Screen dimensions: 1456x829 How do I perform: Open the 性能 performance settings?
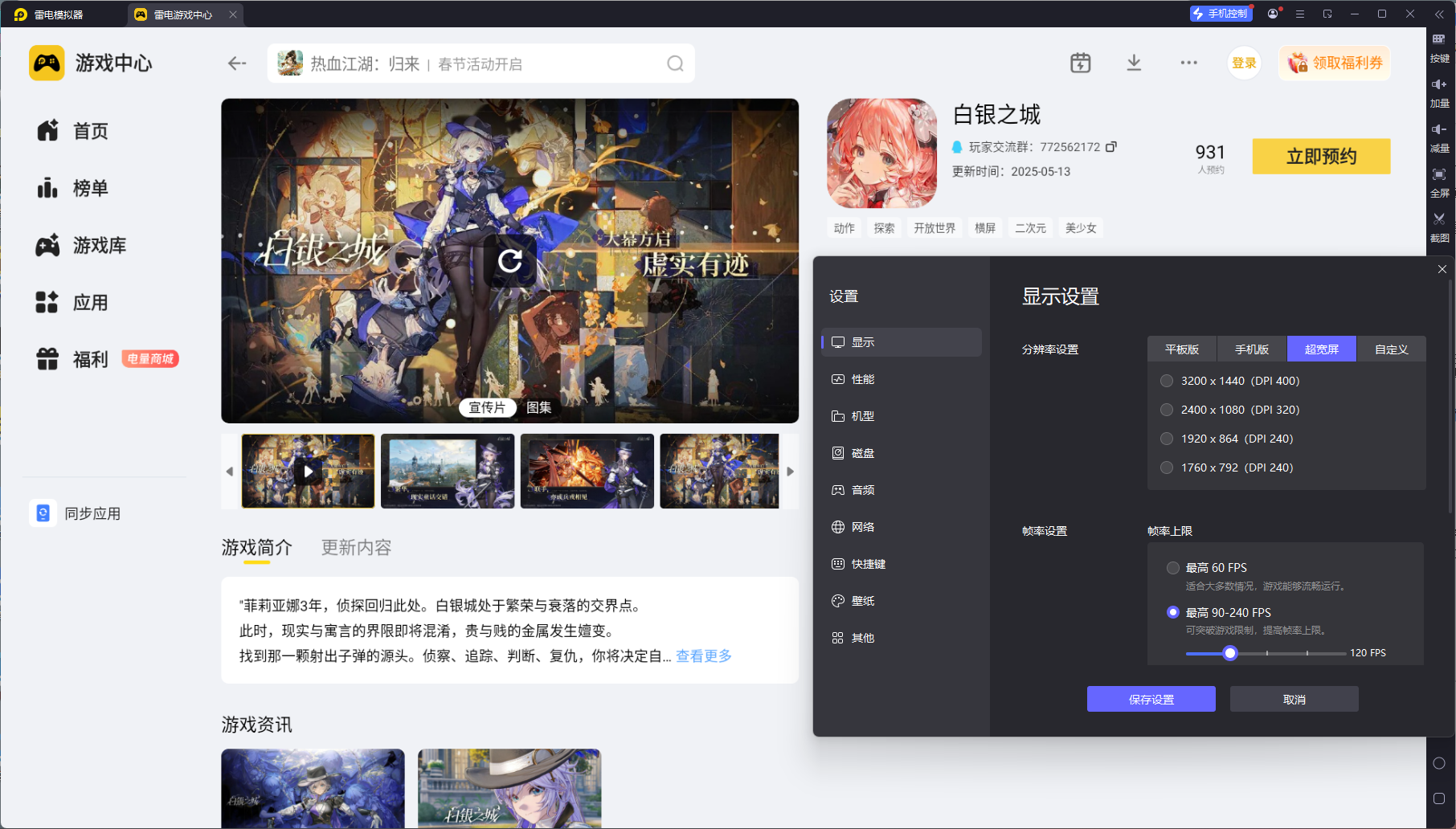click(902, 379)
